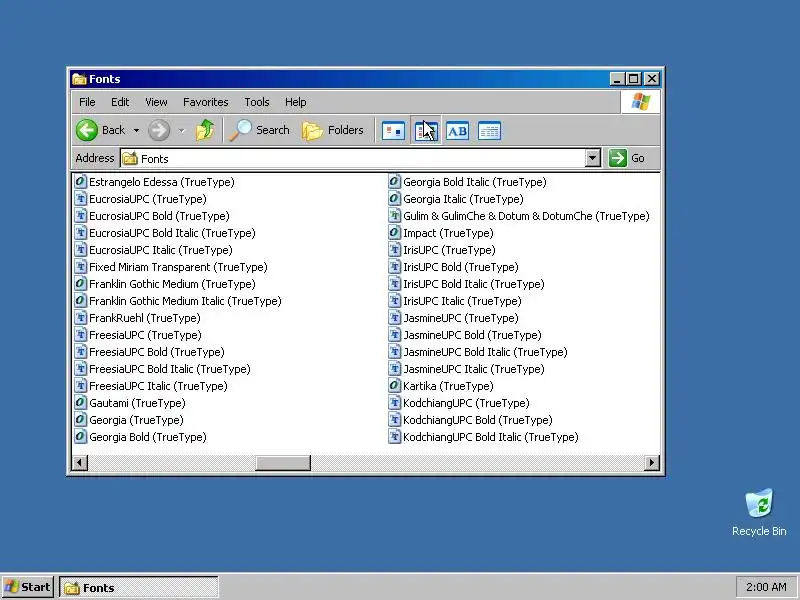This screenshot has height=600, width=800.
Task: Click horizontal scrollbar left arrow
Action: click(79, 463)
